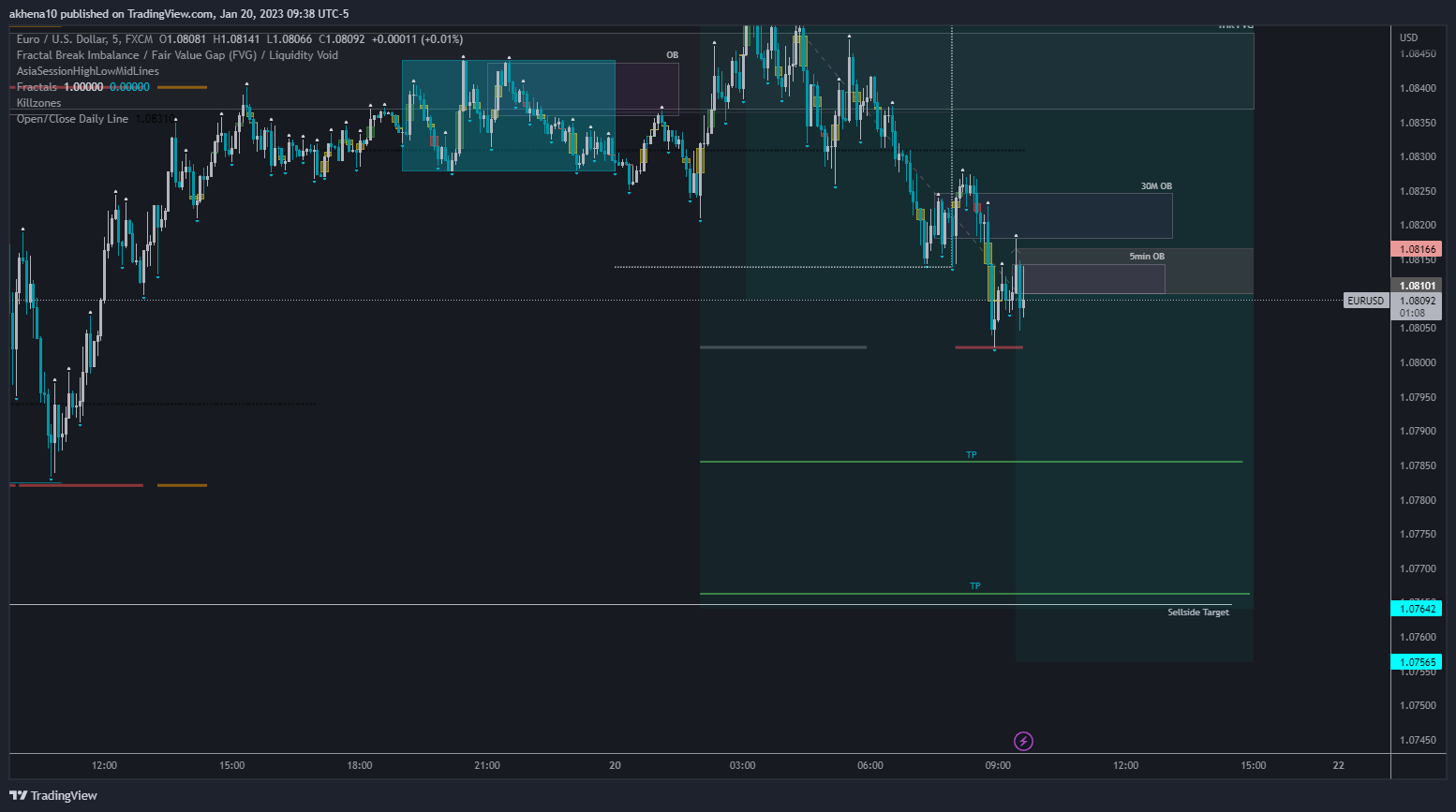
Task: Click the 1.07700 price axis value
Action: tap(1418, 568)
